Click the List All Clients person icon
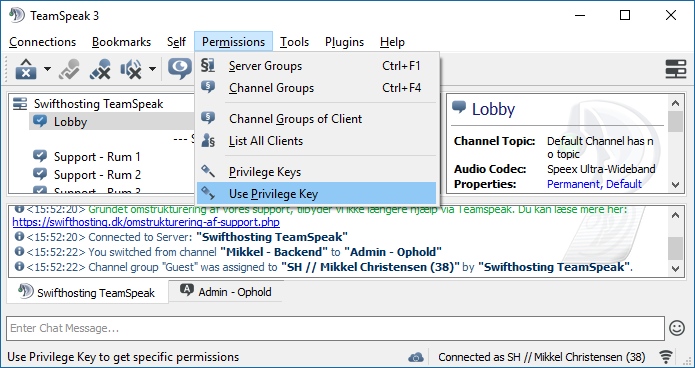 point(208,141)
